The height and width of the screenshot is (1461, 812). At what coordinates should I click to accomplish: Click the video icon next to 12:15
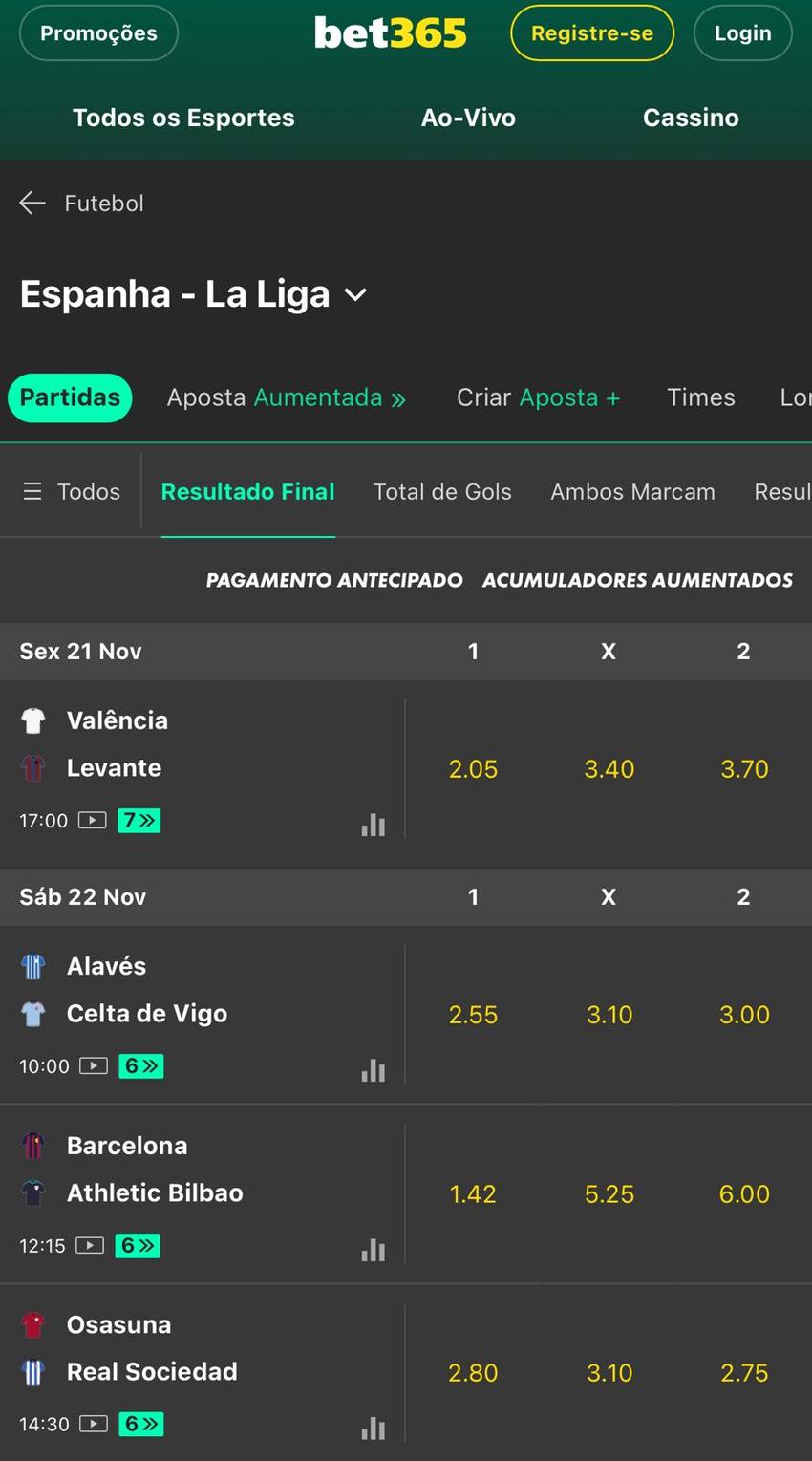[x=91, y=1245]
